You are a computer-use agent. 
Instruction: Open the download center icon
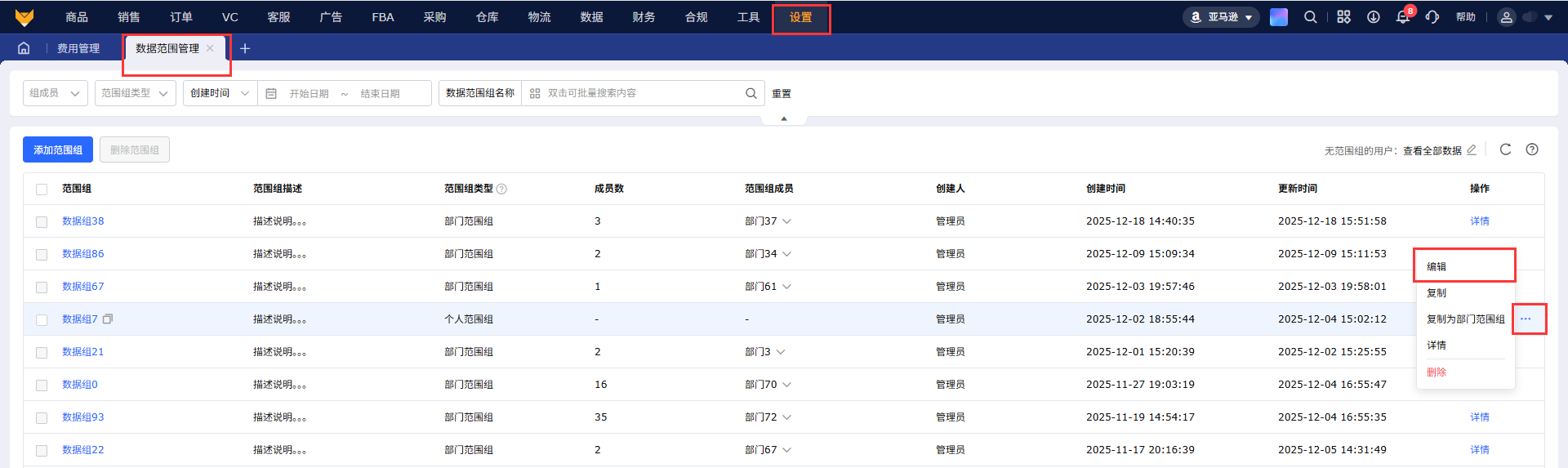(1374, 17)
